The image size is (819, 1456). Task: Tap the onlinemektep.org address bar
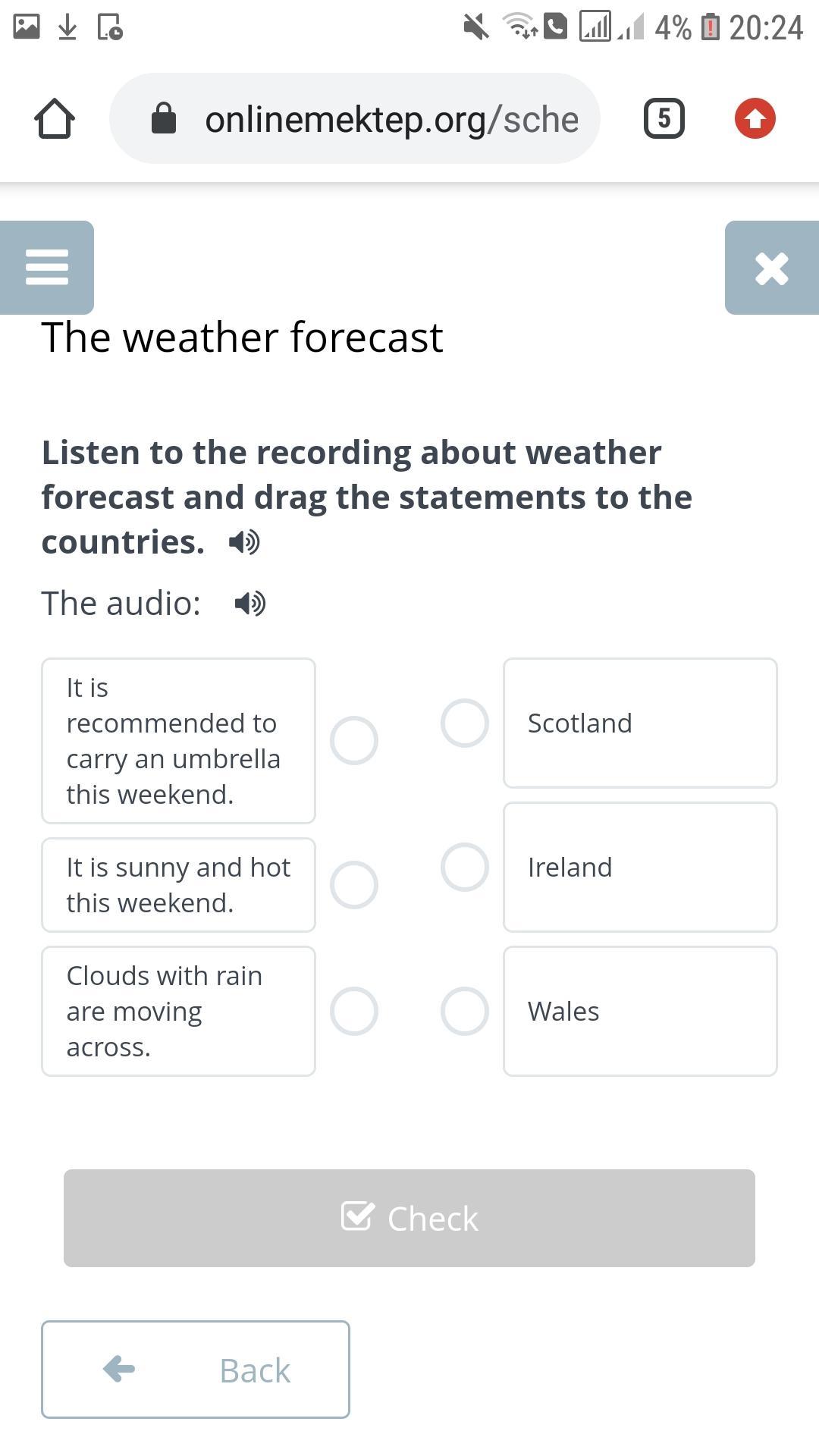pyautogui.click(x=355, y=118)
